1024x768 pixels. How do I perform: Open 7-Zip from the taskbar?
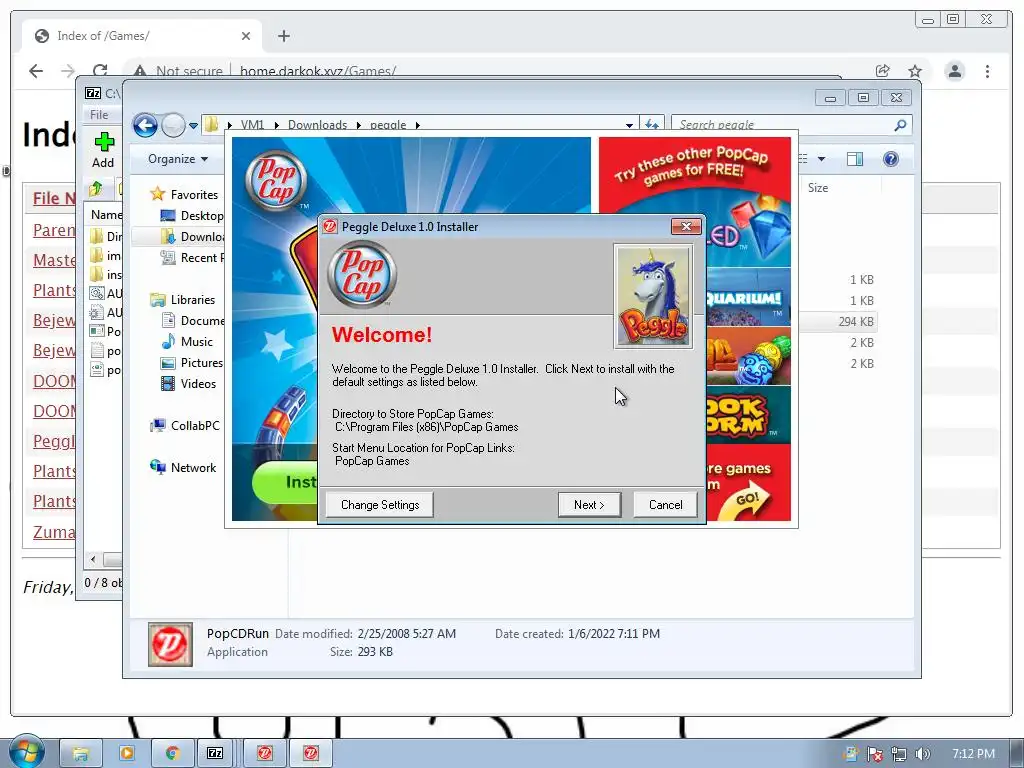coord(216,754)
